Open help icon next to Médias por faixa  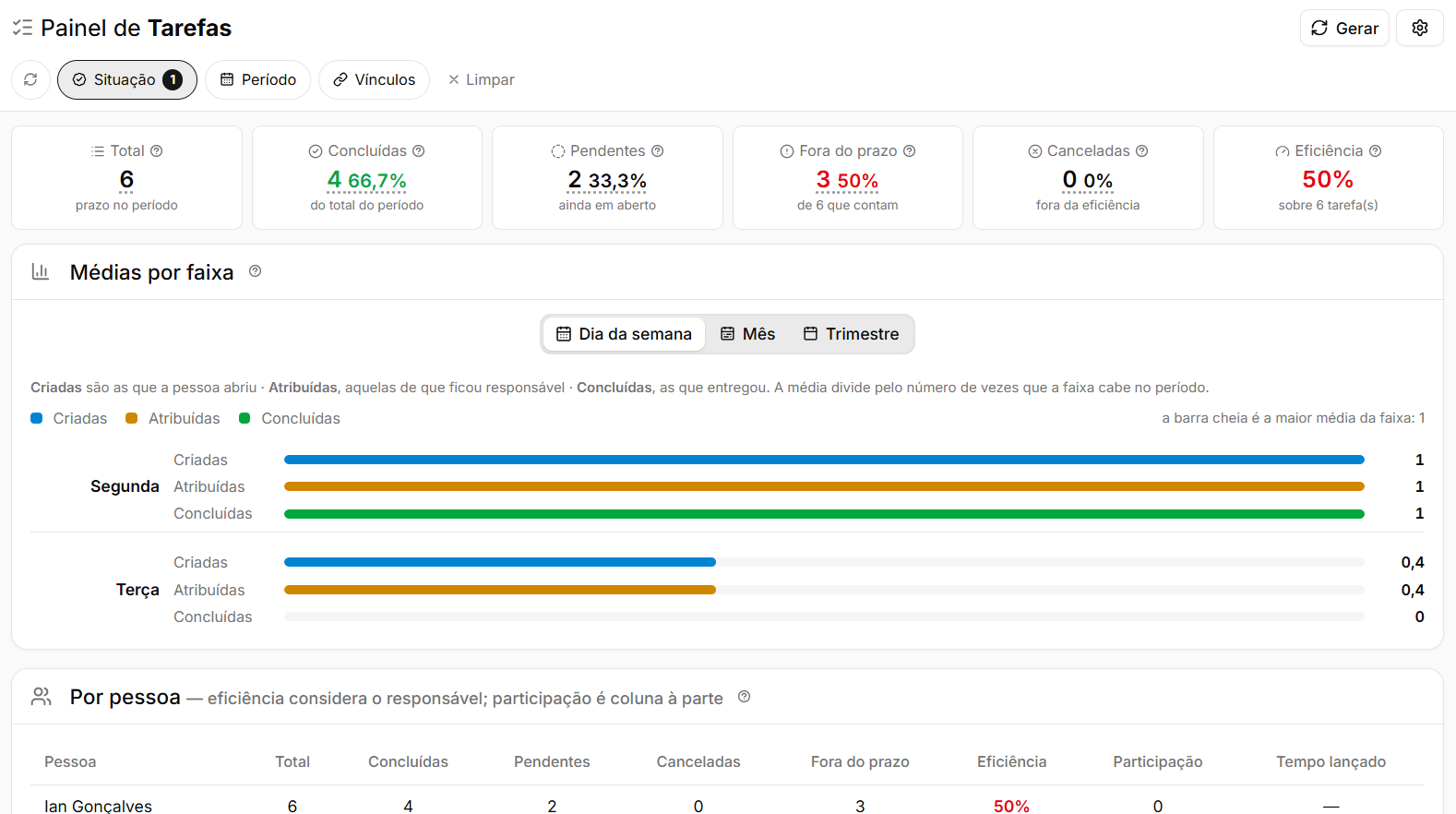click(x=256, y=271)
